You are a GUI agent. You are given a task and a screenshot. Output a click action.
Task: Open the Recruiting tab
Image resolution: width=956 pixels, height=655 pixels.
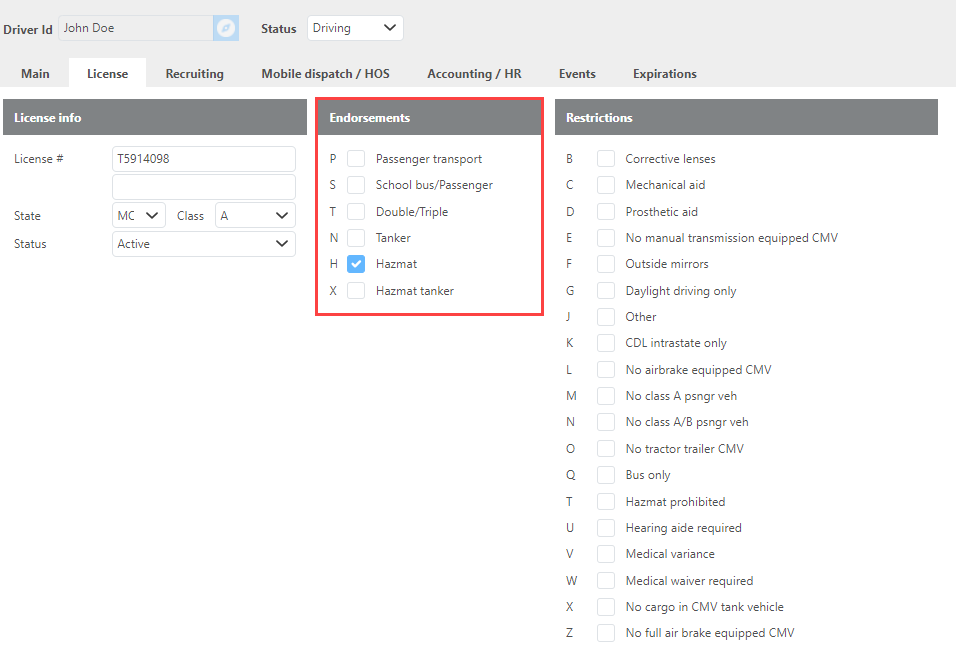click(x=194, y=74)
